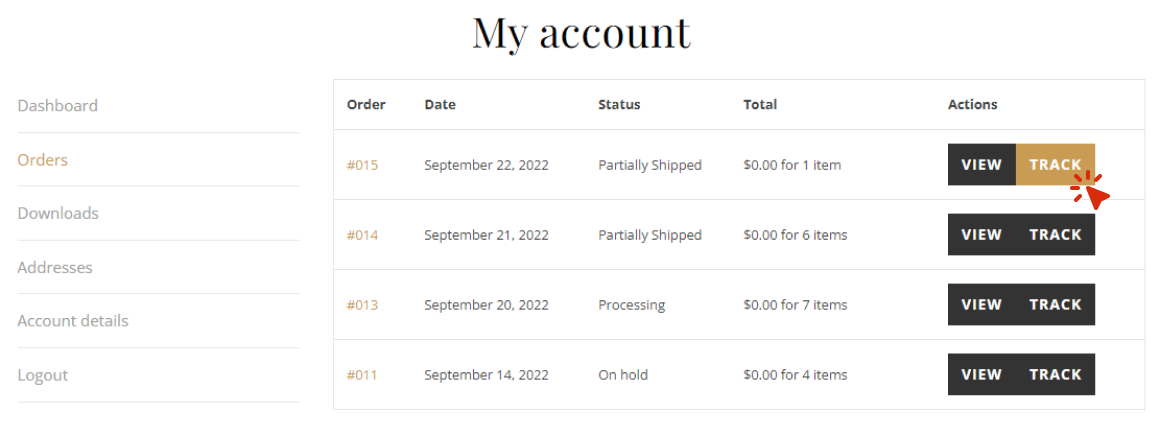Log out using the Logout link
Viewport: 1160px width, 422px height.
tap(43, 375)
